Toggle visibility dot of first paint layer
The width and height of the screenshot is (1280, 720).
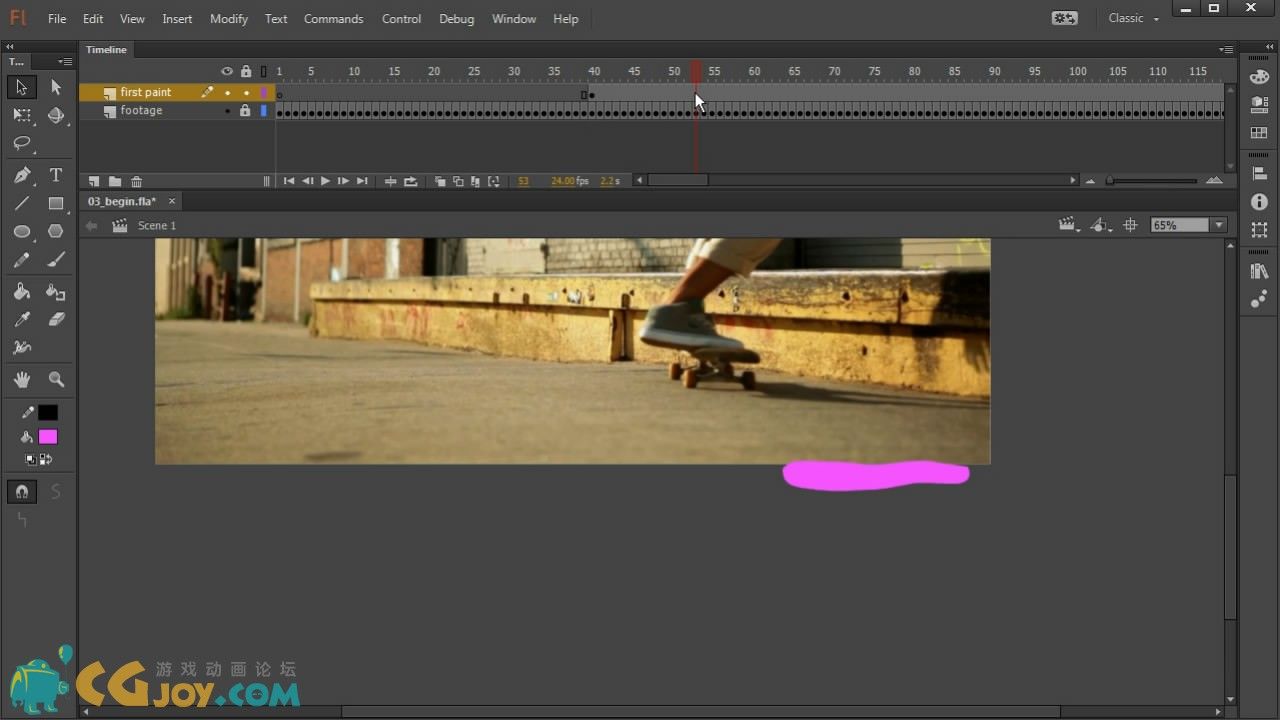227,92
